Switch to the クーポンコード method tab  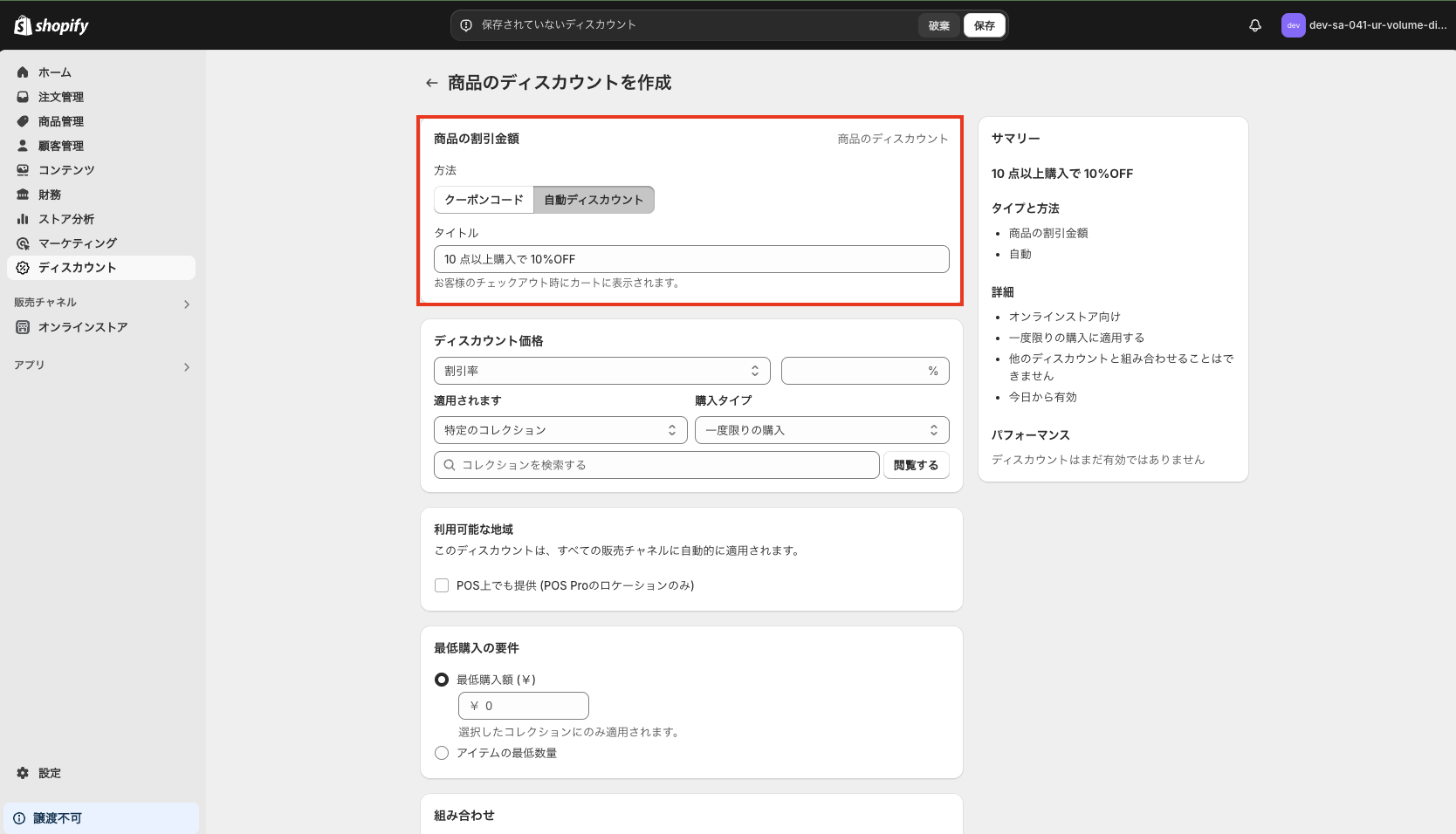(x=483, y=200)
